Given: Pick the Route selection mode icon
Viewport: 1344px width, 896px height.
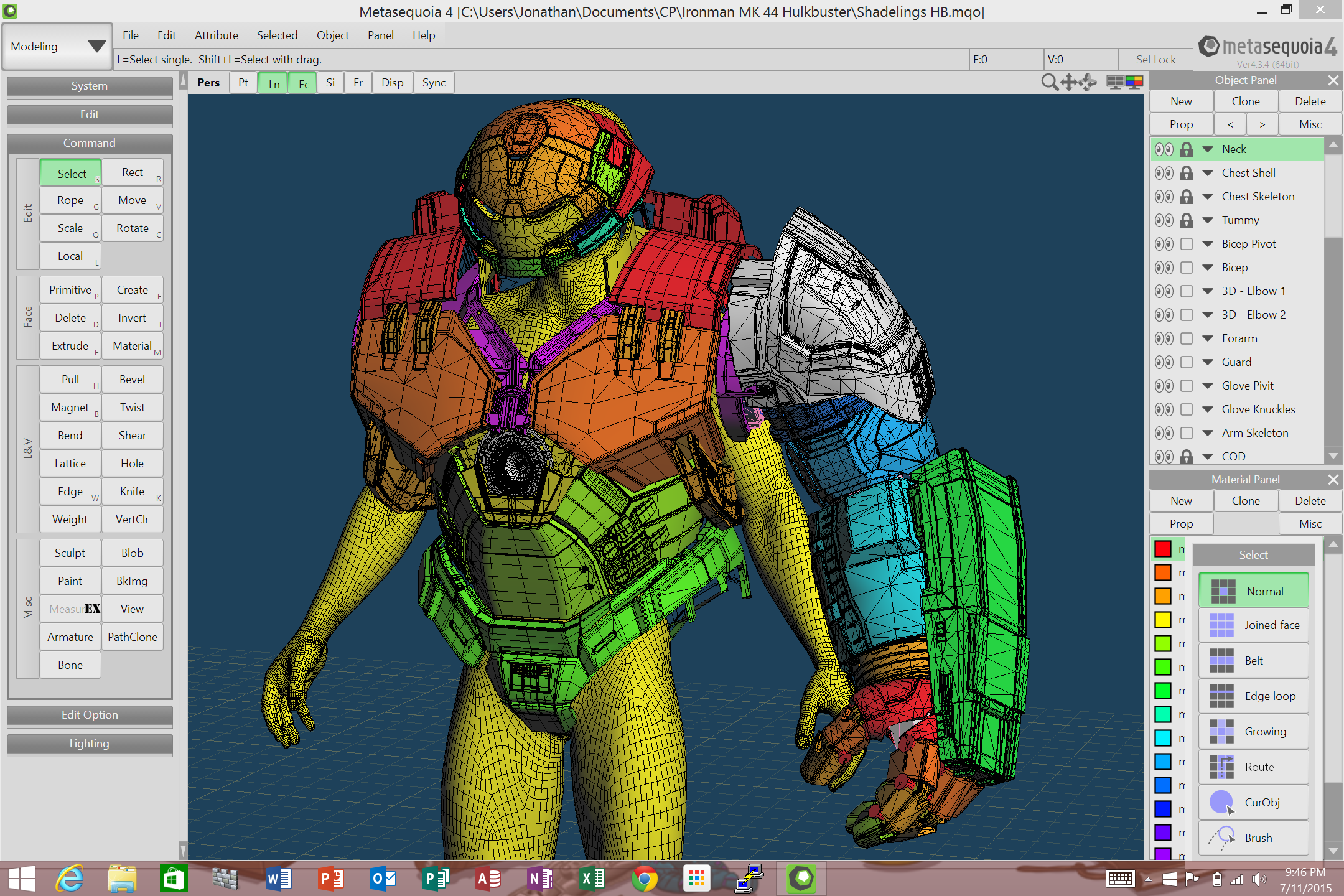Looking at the screenshot, I should point(1221,767).
